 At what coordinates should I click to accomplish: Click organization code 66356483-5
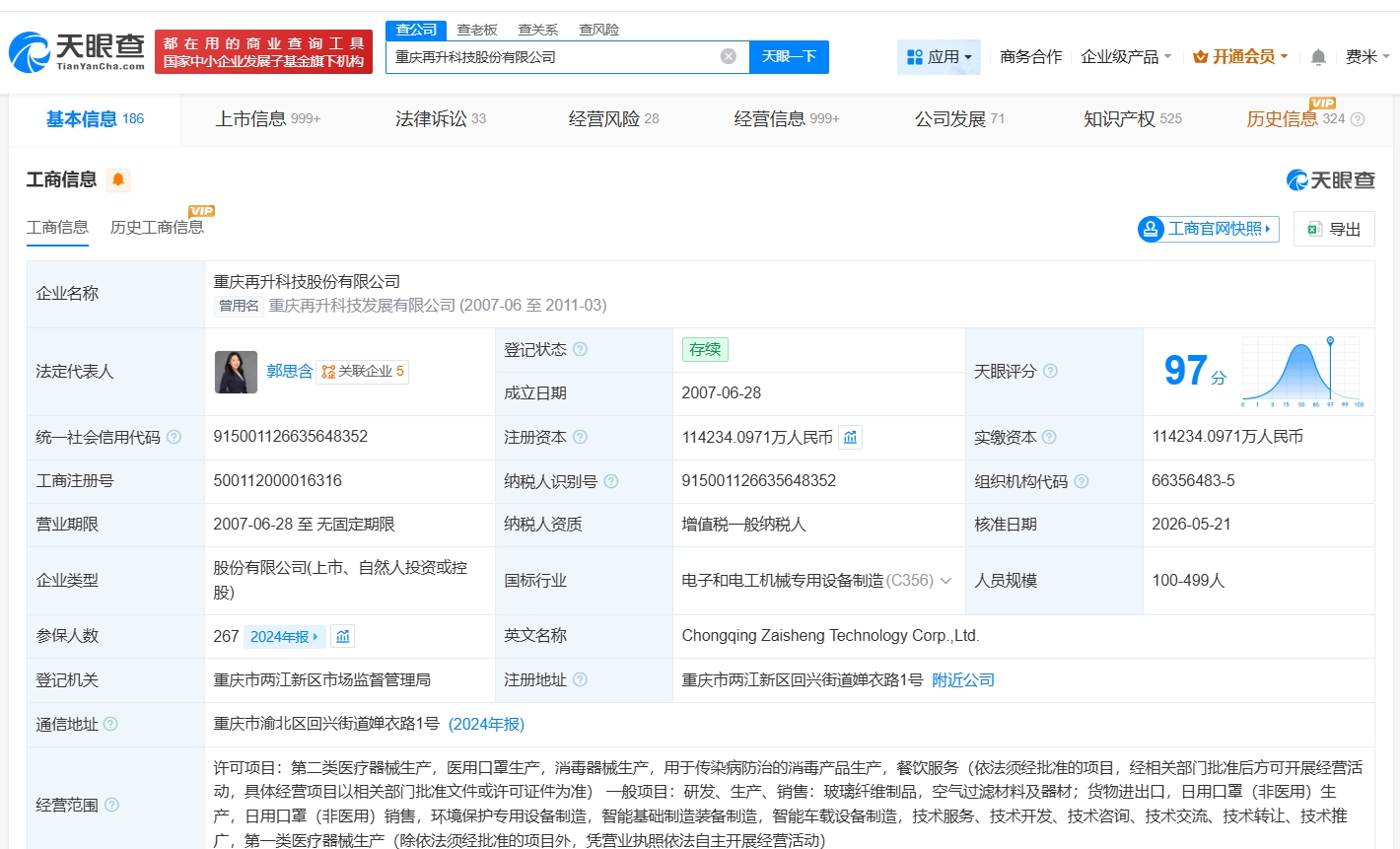coord(1193,480)
